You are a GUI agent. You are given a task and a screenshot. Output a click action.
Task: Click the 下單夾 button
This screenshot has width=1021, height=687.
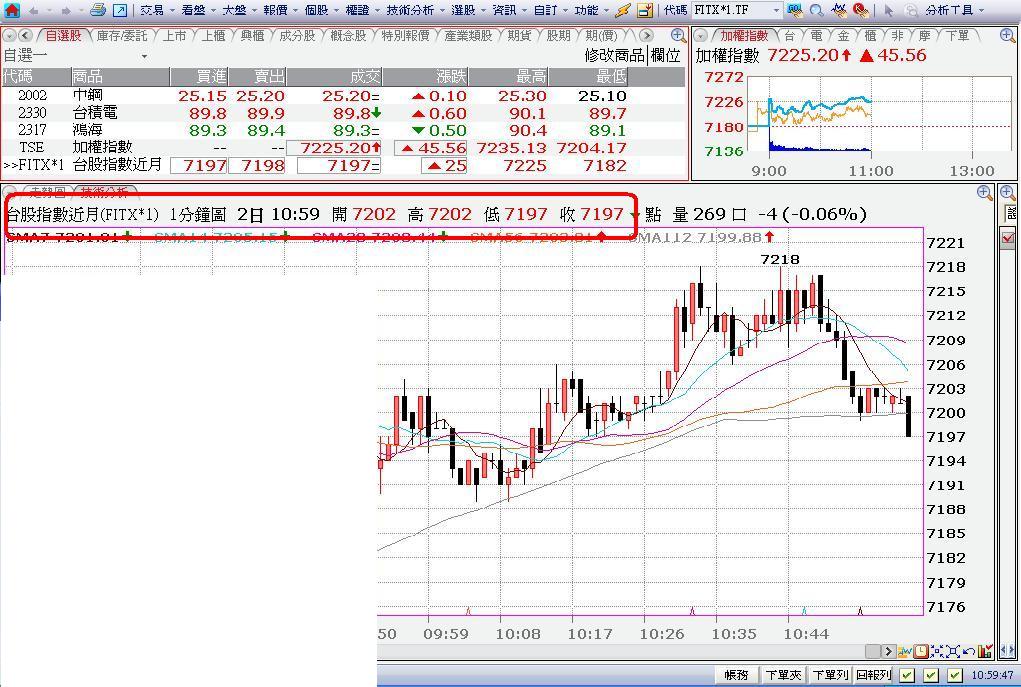[x=783, y=675]
